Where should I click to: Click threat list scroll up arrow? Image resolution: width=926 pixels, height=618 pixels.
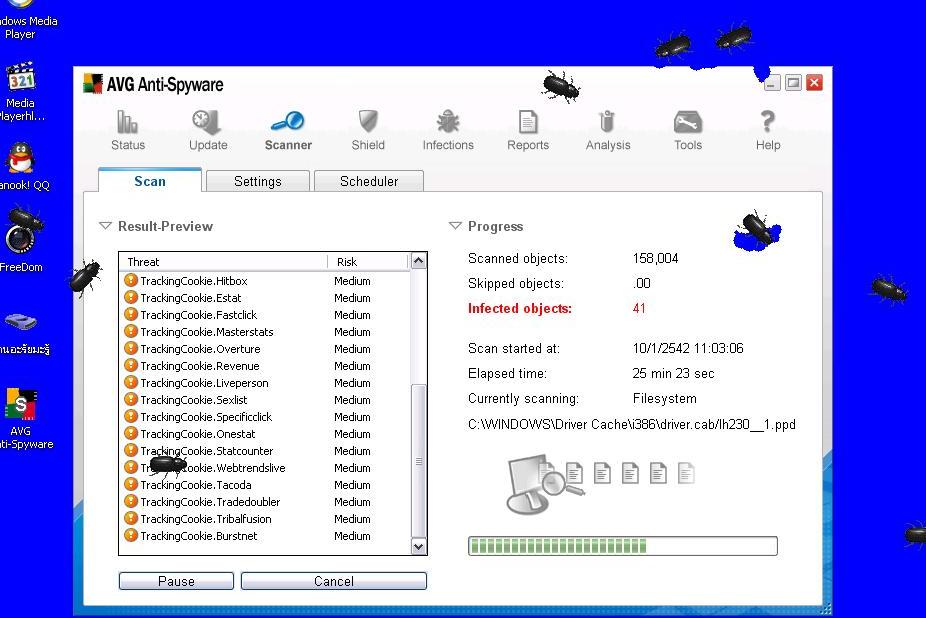pyautogui.click(x=419, y=261)
